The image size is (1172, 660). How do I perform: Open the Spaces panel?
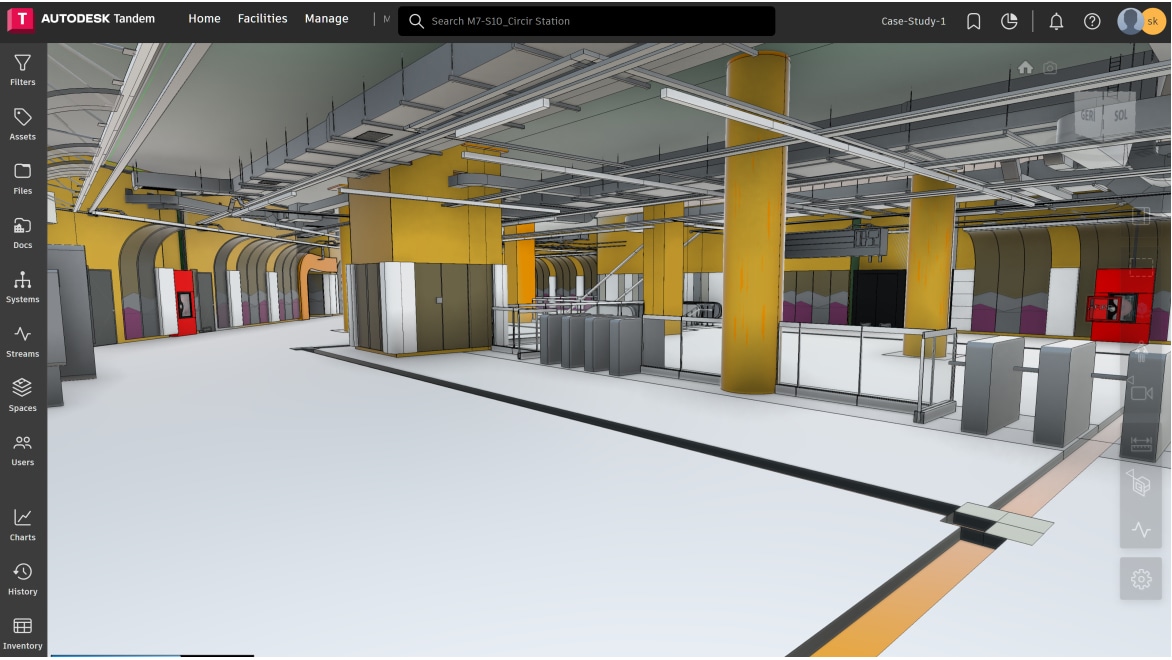22,395
